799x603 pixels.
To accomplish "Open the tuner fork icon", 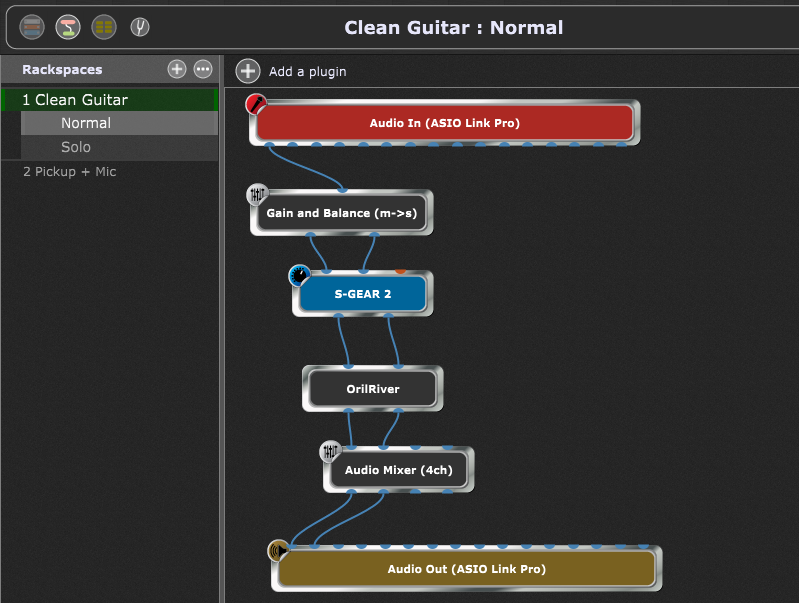I will 140,27.
